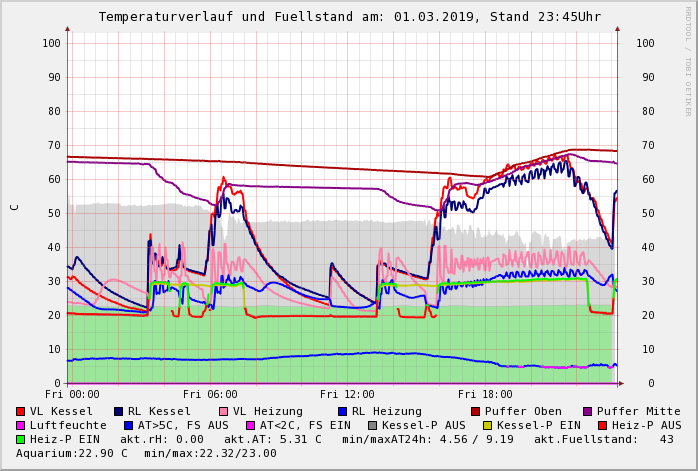Click the Fri 06:00 time axis label
Image resolution: width=698 pixels, height=471 pixels.
click(x=210, y=394)
